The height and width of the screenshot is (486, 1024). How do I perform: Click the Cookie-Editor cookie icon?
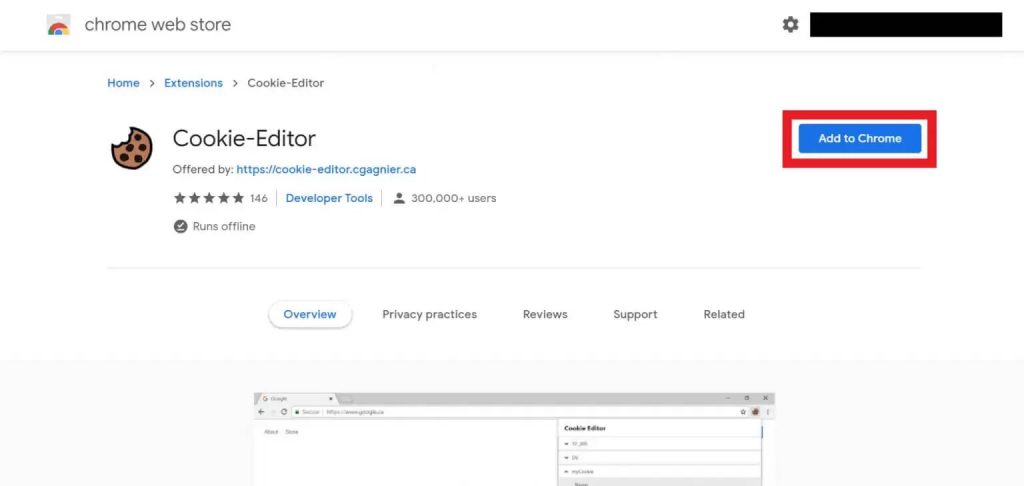pyautogui.click(x=131, y=148)
